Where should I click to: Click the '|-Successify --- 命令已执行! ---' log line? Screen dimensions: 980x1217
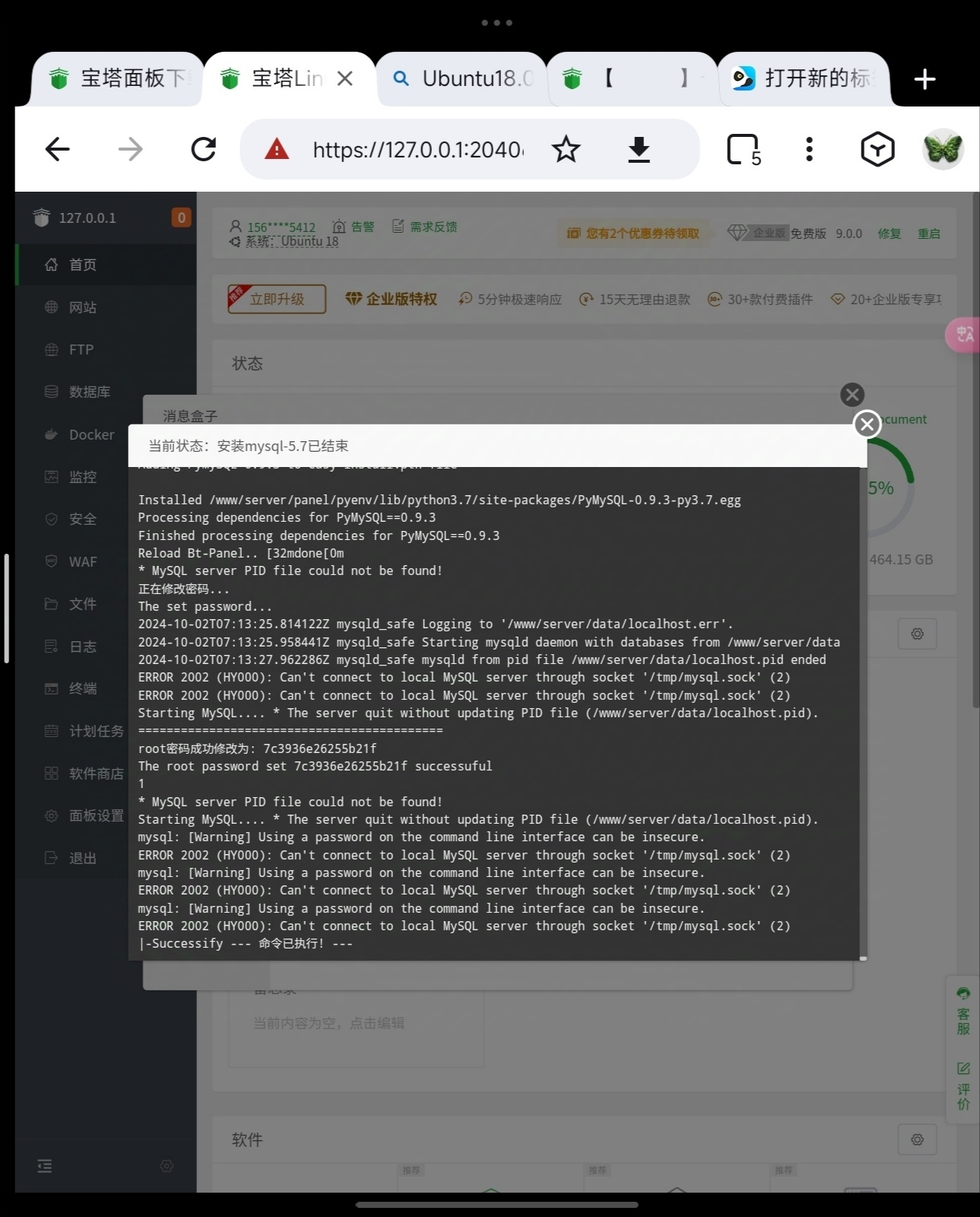[245, 944]
